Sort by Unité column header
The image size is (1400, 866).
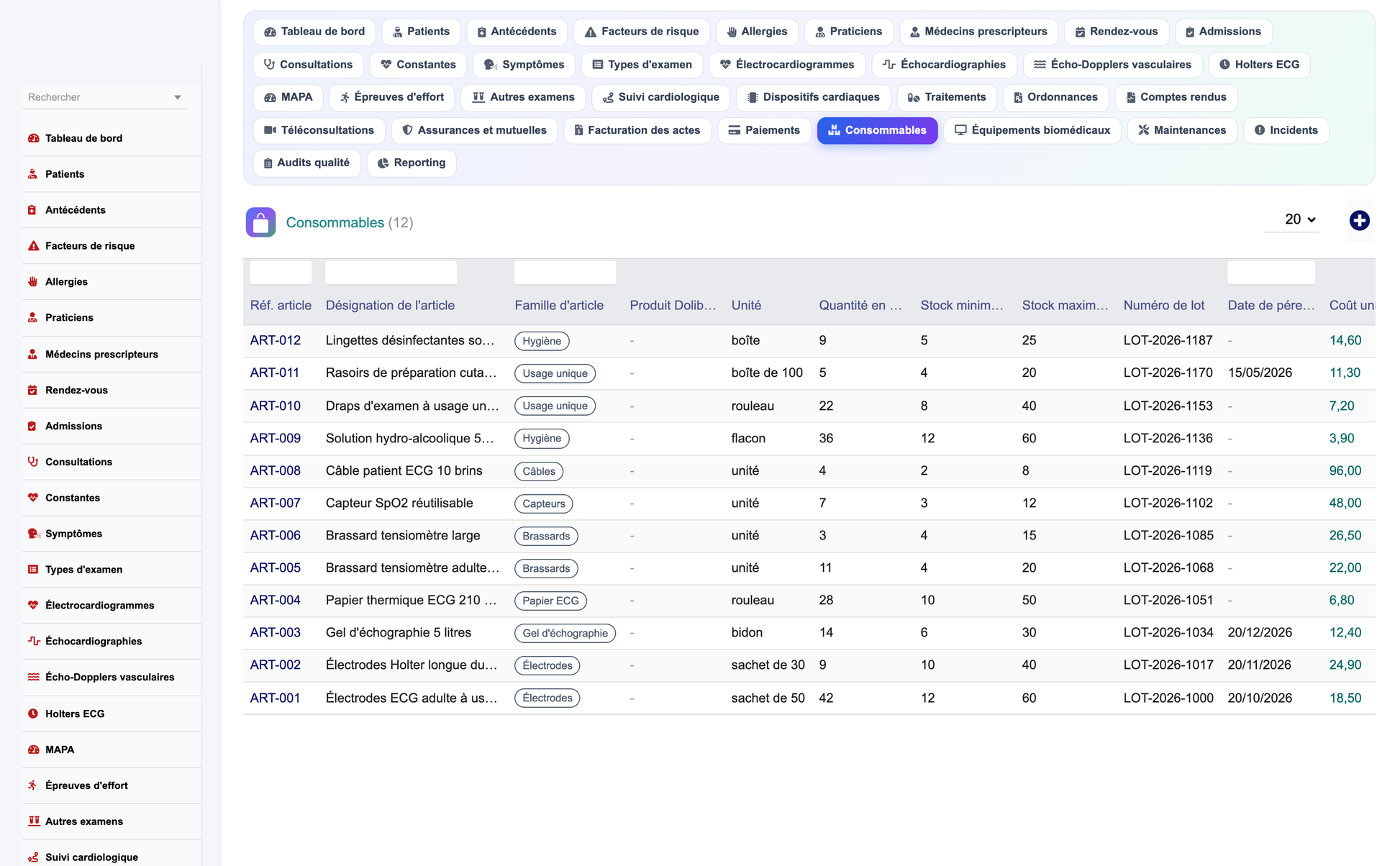click(746, 305)
